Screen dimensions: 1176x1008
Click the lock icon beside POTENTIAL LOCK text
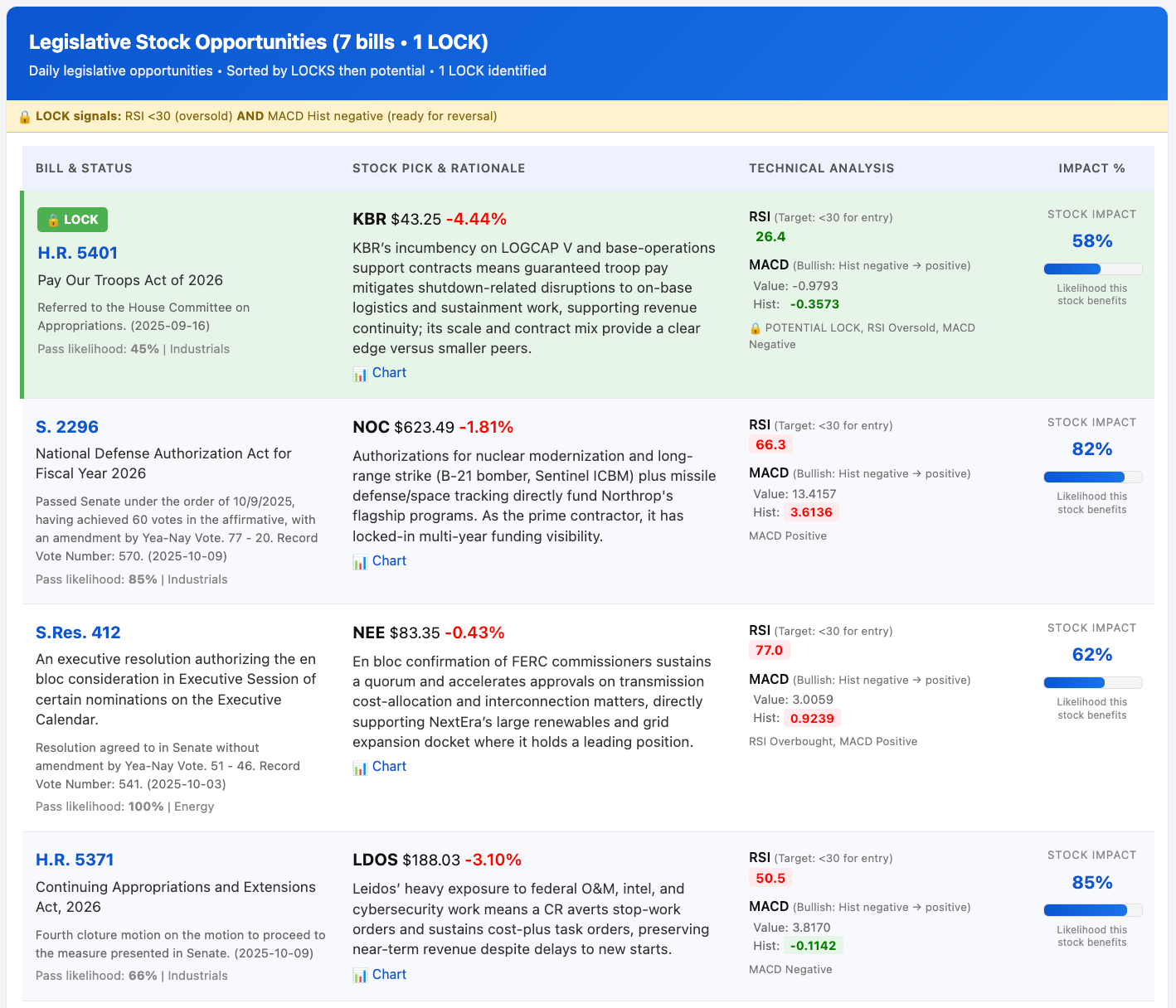[755, 328]
